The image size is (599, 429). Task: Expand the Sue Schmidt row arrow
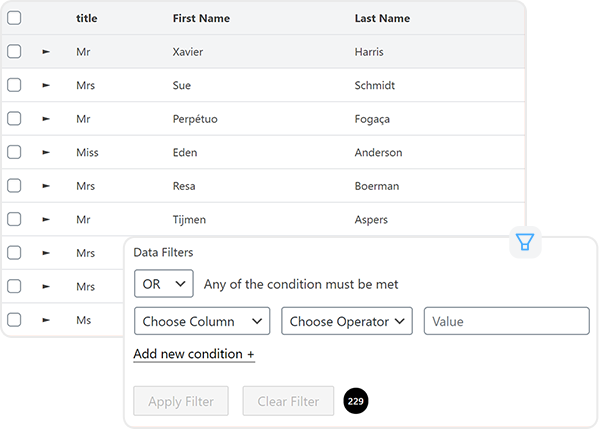(46, 85)
